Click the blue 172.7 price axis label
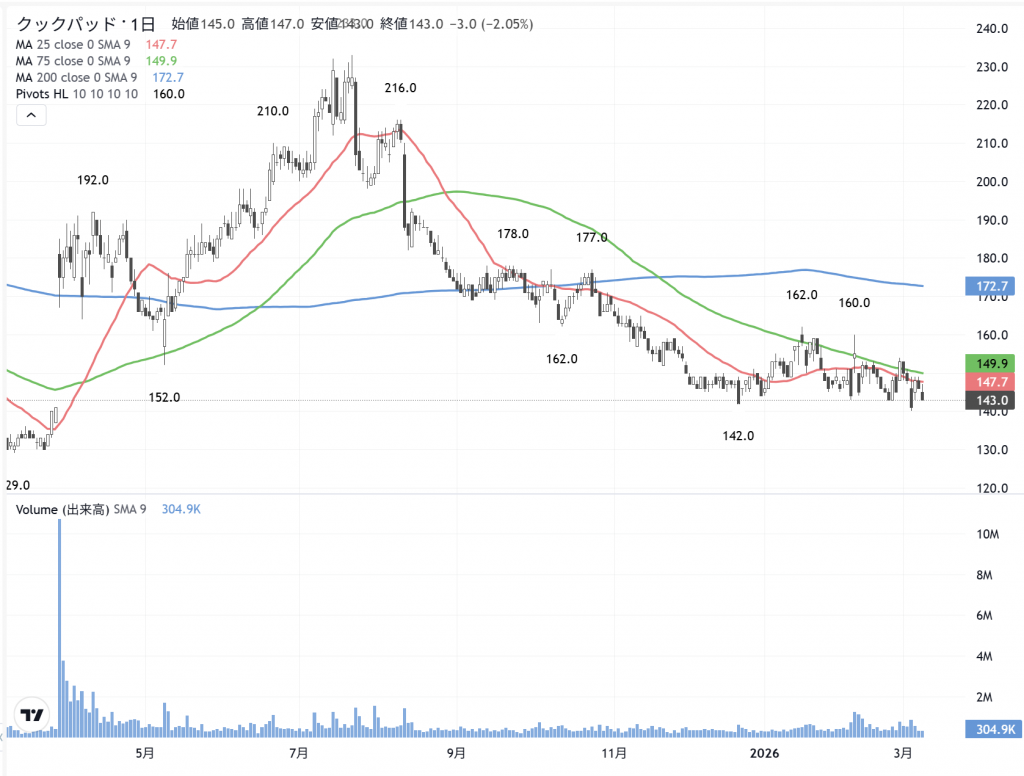This screenshot has width=1024, height=776. click(x=990, y=287)
